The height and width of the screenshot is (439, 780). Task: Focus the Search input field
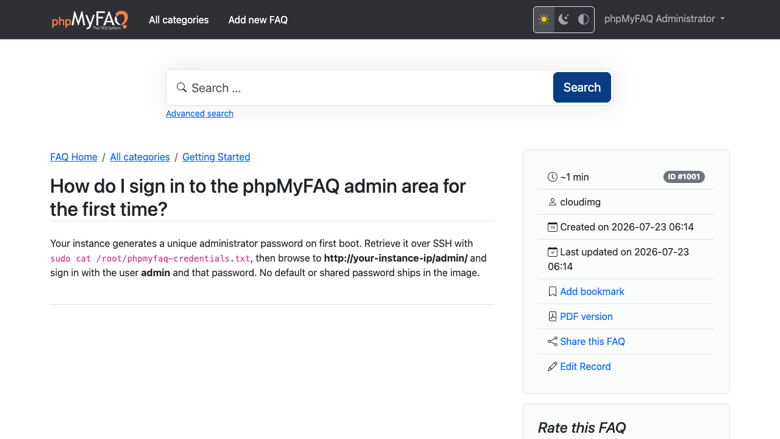coord(370,88)
